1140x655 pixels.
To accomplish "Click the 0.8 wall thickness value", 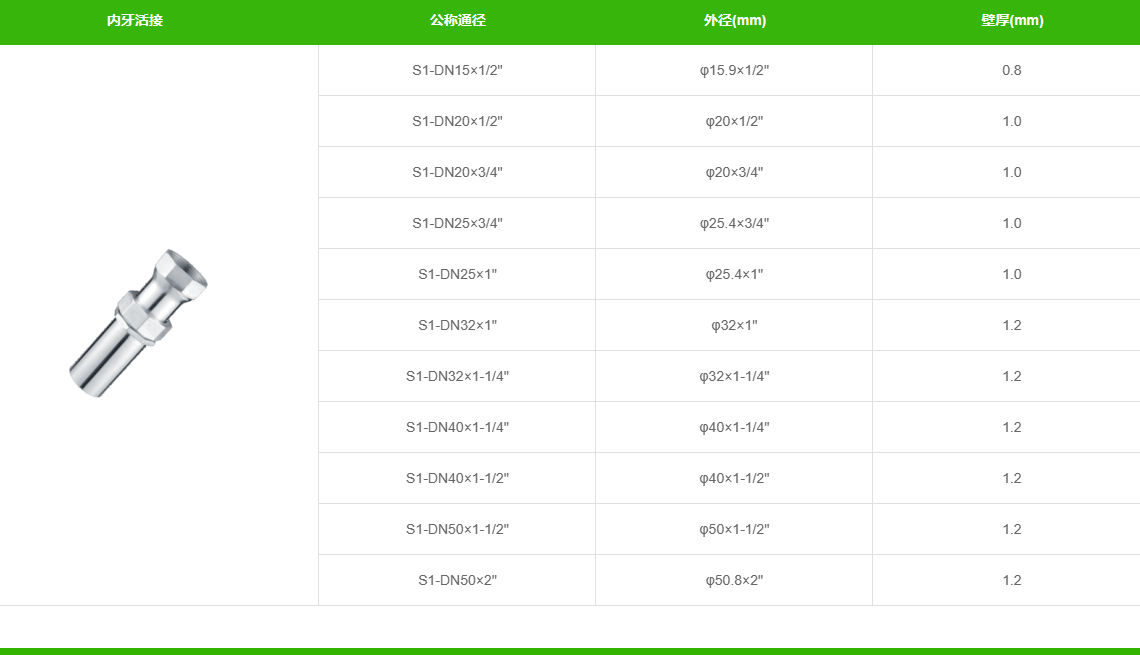I will pos(1011,70).
